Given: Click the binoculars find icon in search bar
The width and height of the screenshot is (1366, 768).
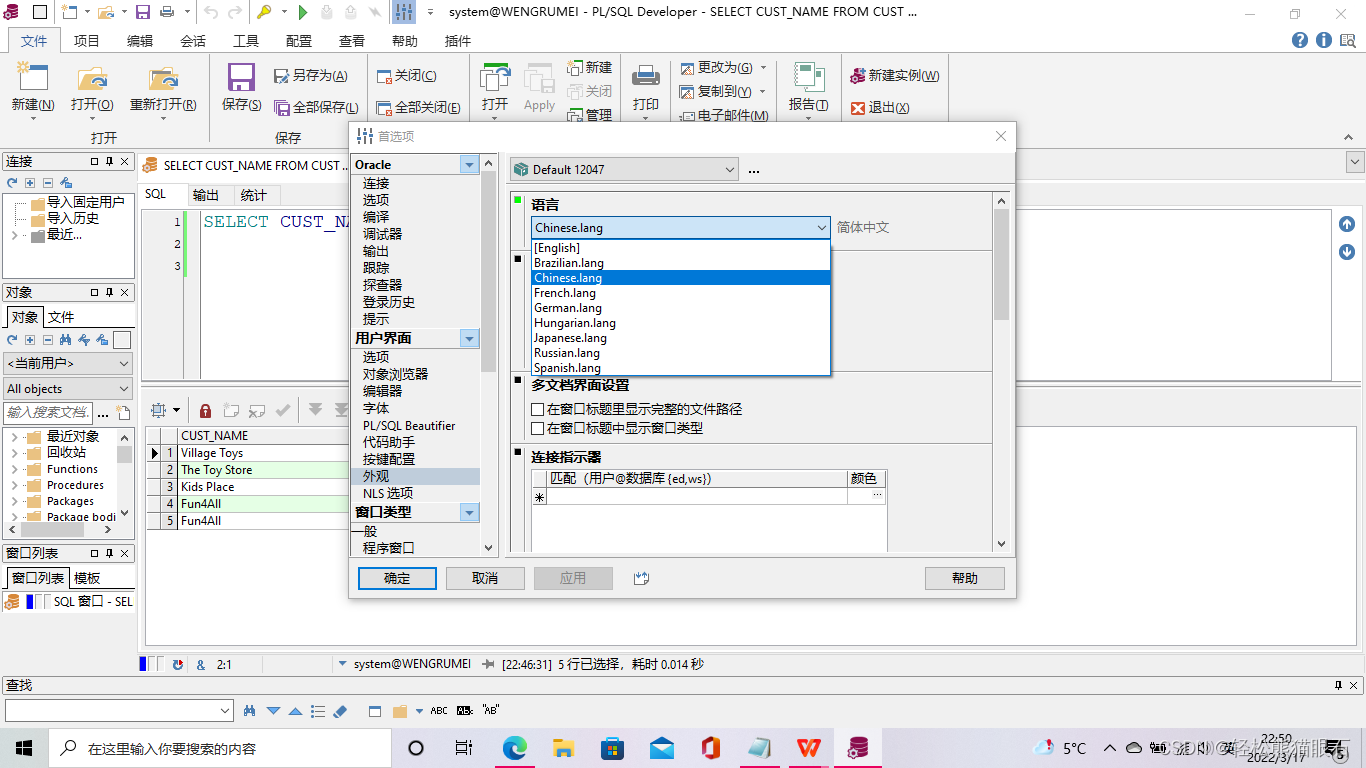Looking at the screenshot, I should pyautogui.click(x=248, y=710).
